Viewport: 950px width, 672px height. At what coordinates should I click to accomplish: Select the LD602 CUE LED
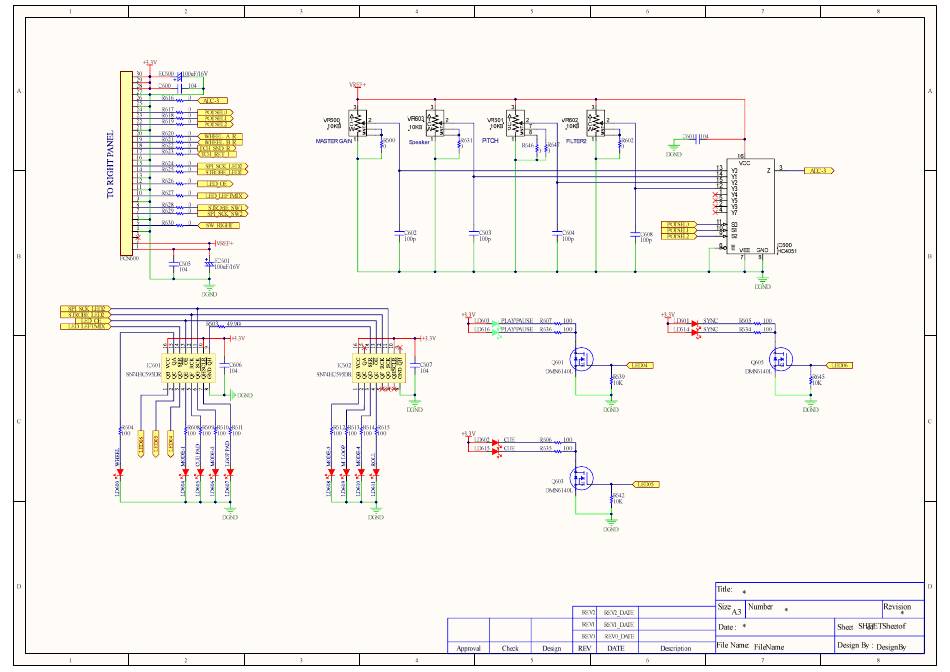(495, 442)
